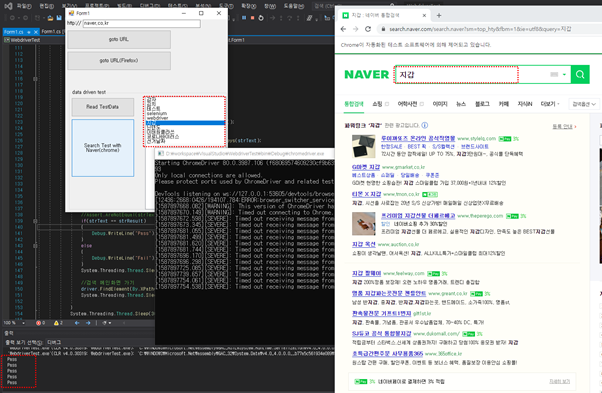Collapse the if block at line 139
The width and height of the screenshot is (602, 393).
click(35, 221)
